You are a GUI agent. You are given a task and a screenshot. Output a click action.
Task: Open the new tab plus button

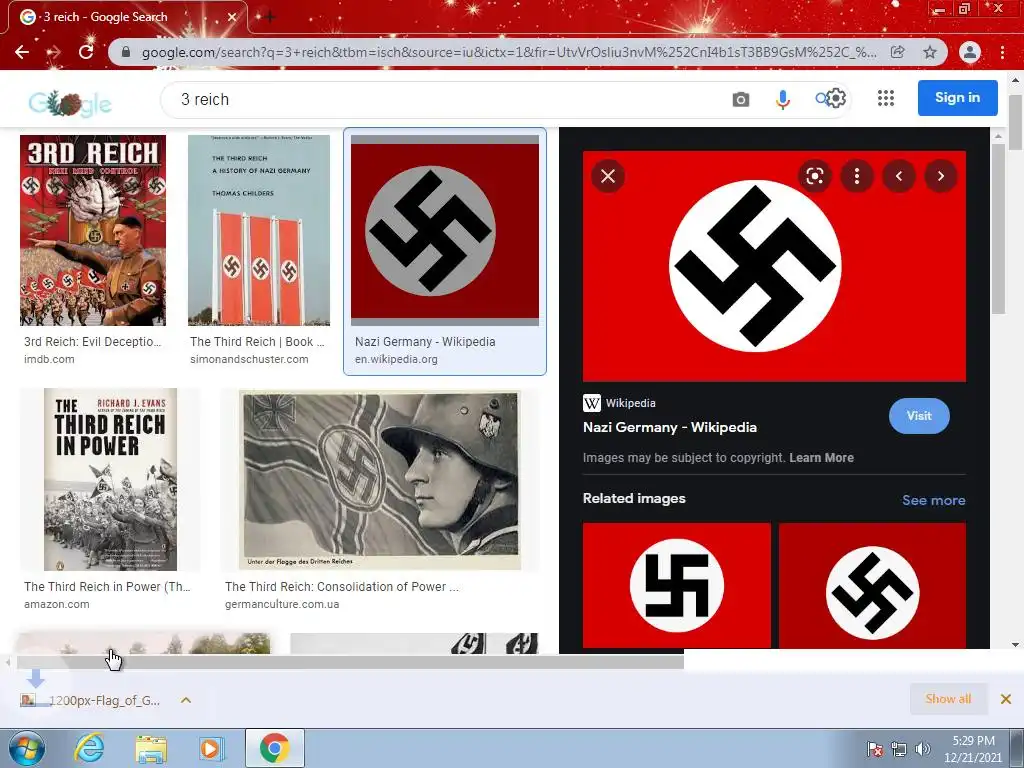point(269,17)
